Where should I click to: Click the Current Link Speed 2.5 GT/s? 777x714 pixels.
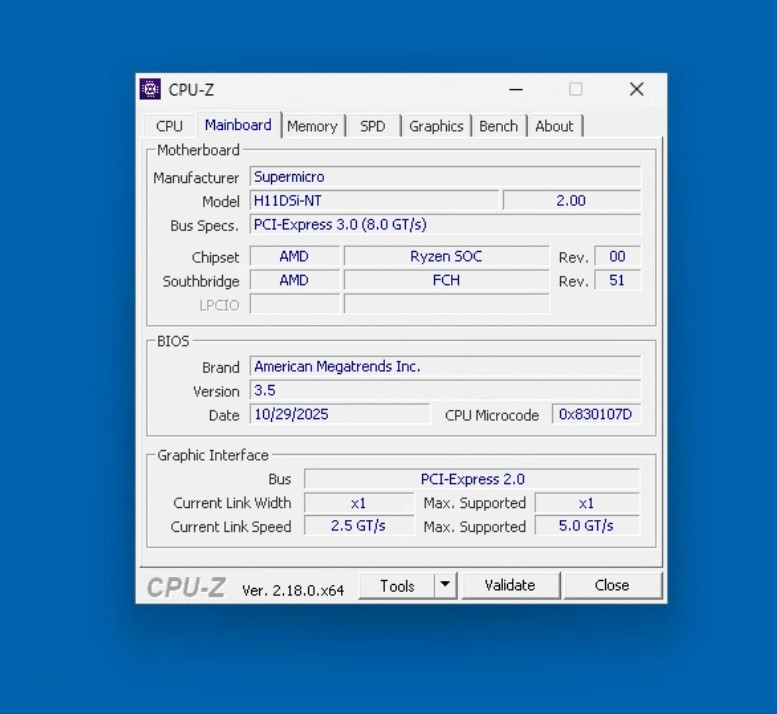358,526
